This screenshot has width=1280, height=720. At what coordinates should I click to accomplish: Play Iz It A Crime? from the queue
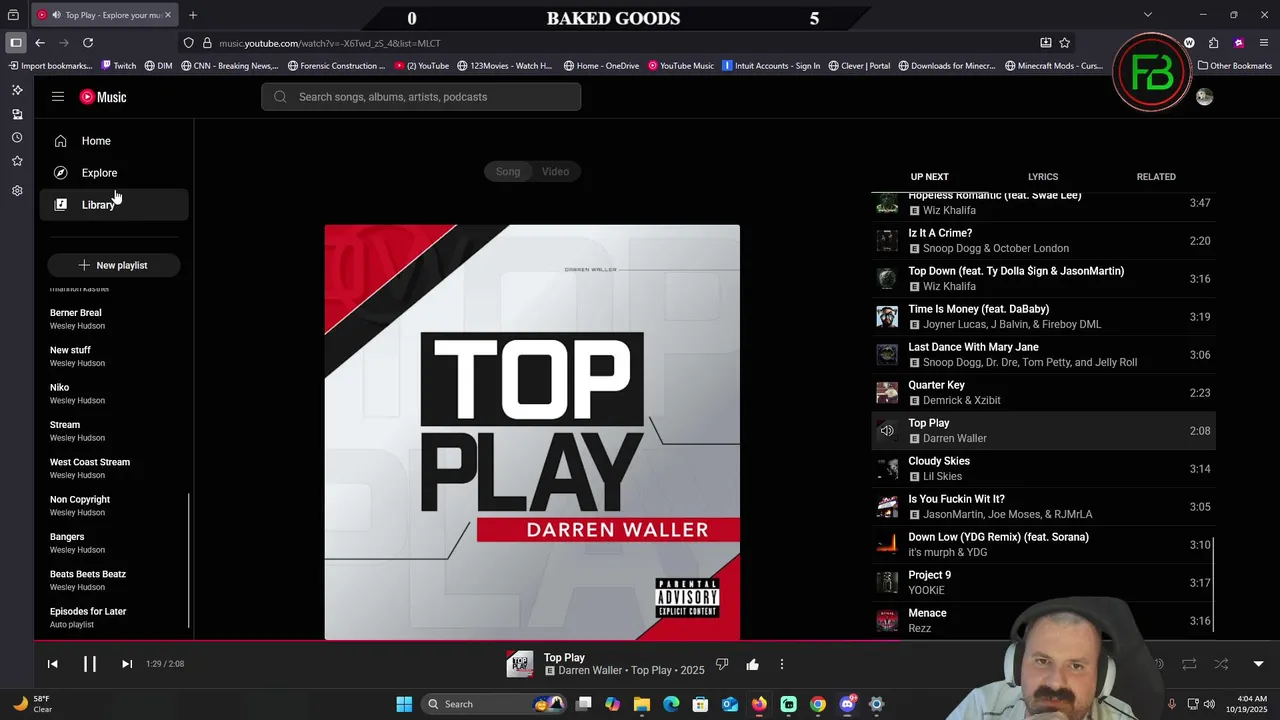[x=1044, y=241]
